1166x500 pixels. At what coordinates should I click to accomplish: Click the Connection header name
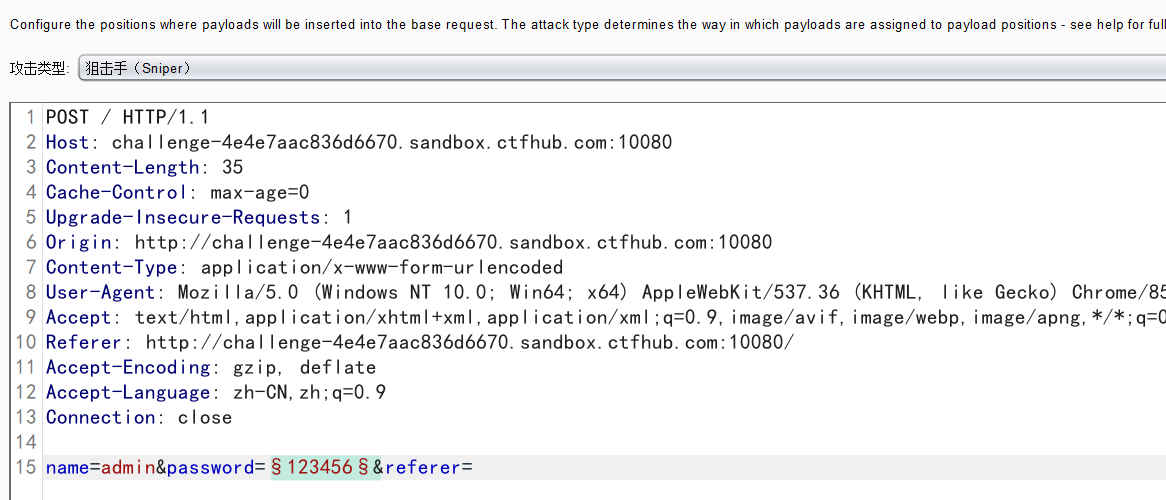tap(100, 417)
